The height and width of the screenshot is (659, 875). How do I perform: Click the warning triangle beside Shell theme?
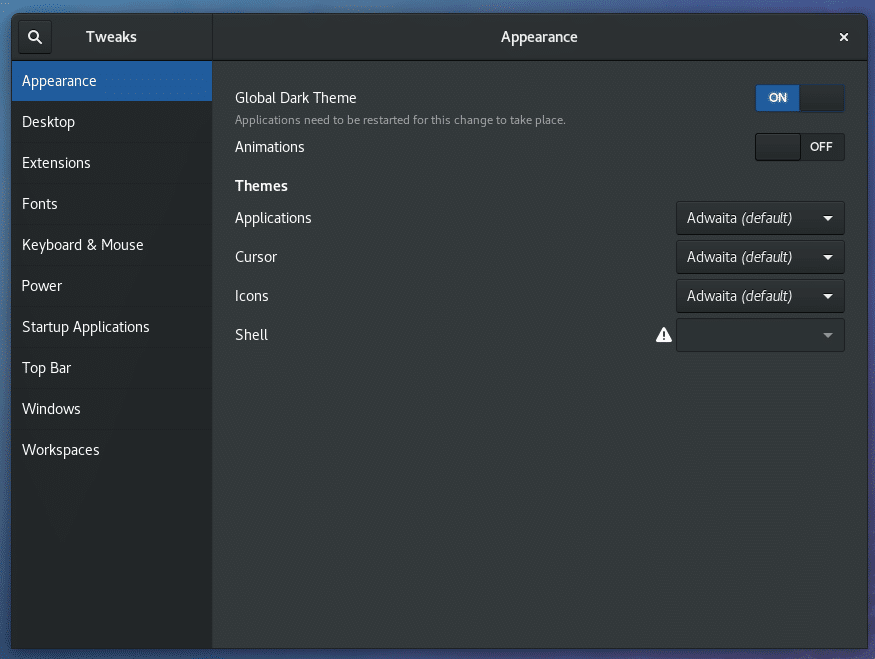click(664, 335)
